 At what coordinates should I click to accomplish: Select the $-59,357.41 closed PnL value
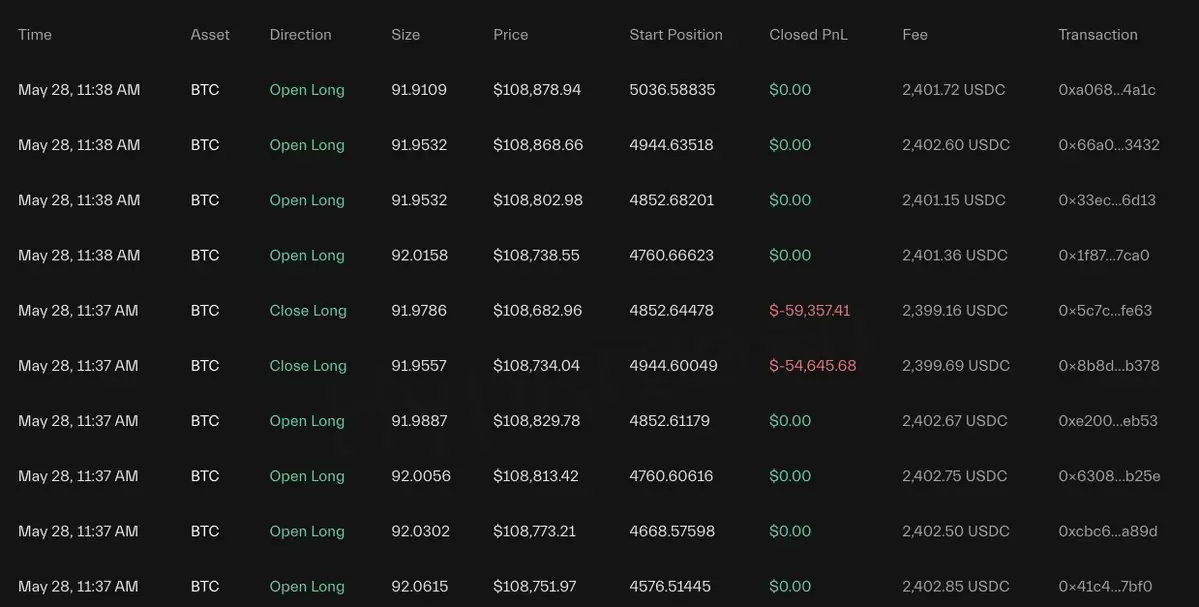(810, 310)
